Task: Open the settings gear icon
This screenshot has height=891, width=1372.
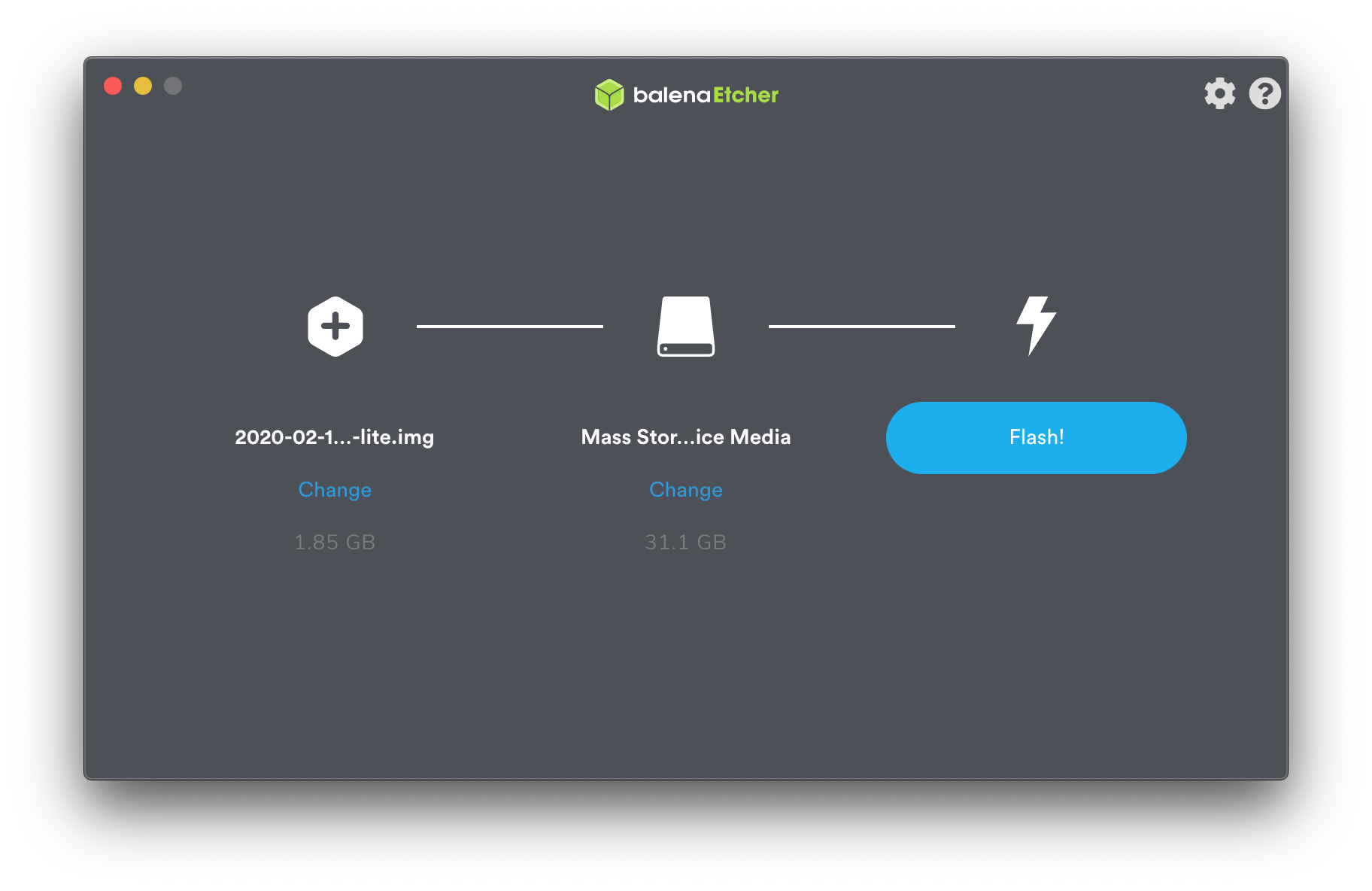Action: tap(1219, 94)
